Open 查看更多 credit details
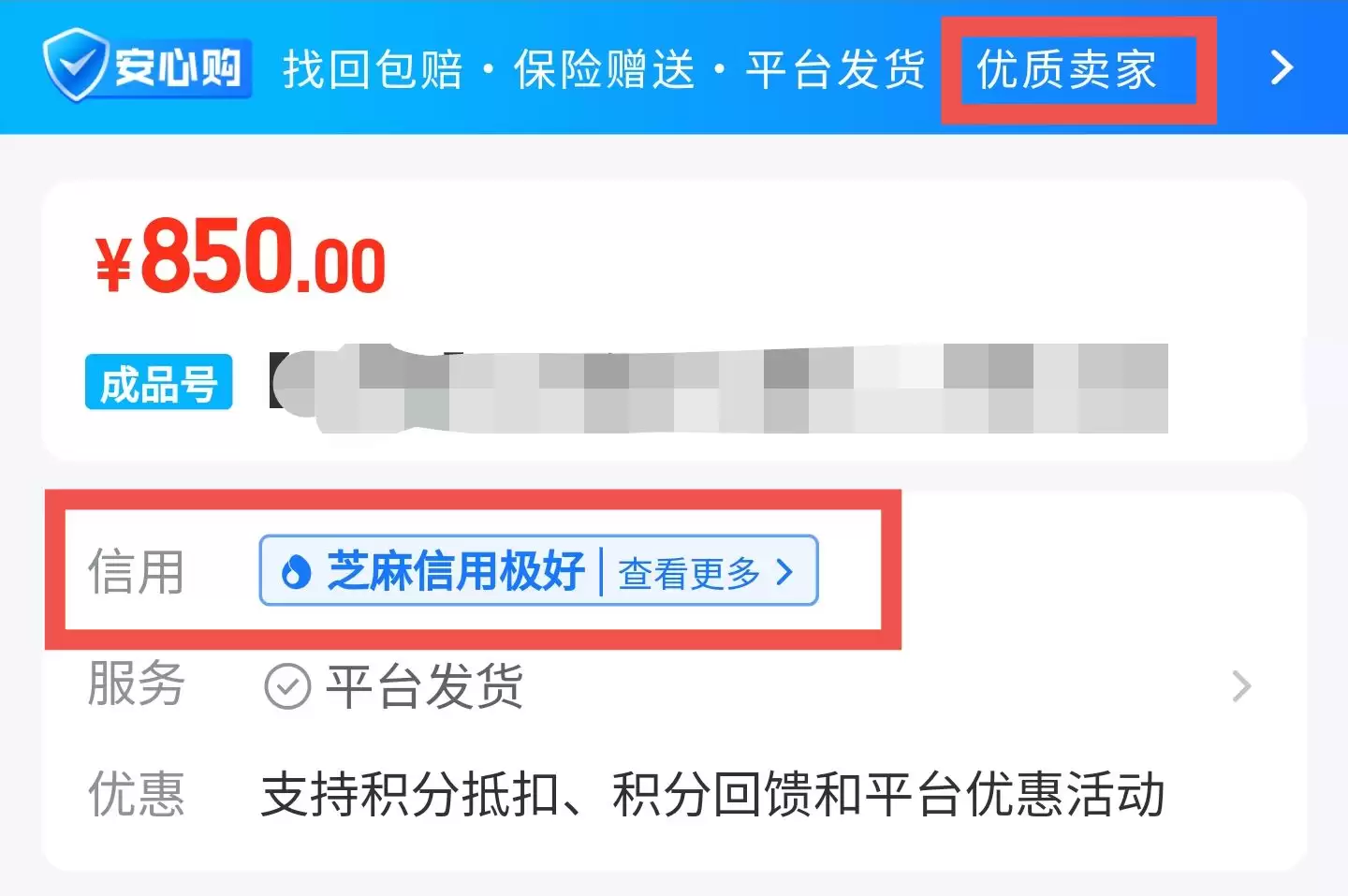The width and height of the screenshot is (1348, 896). click(x=689, y=573)
